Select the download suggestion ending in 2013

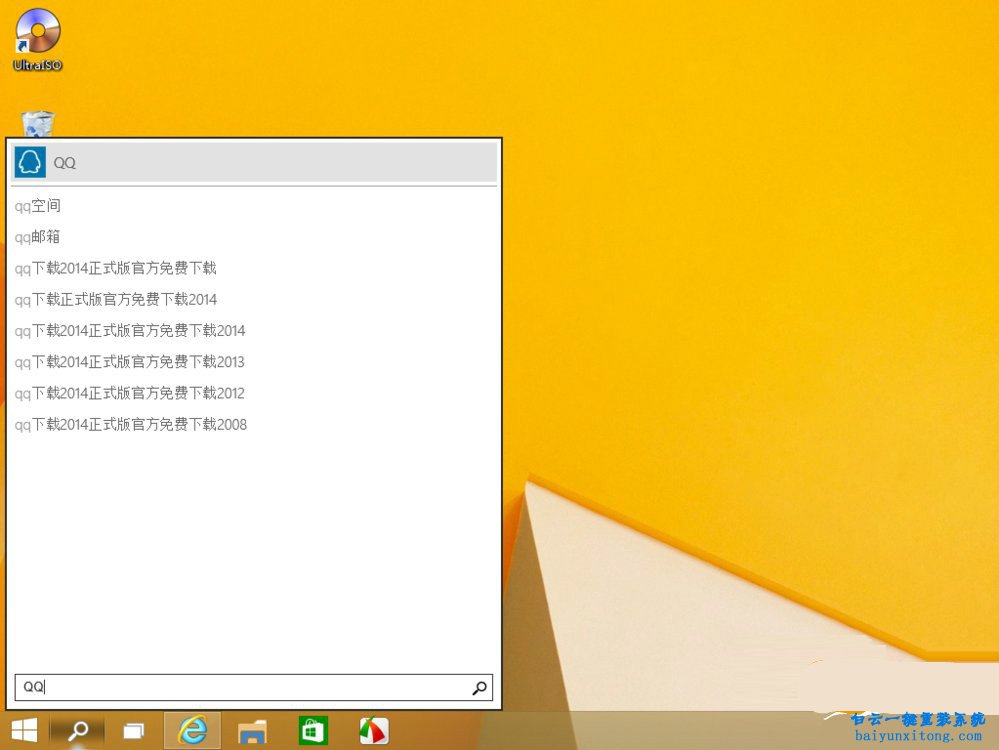point(130,362)
